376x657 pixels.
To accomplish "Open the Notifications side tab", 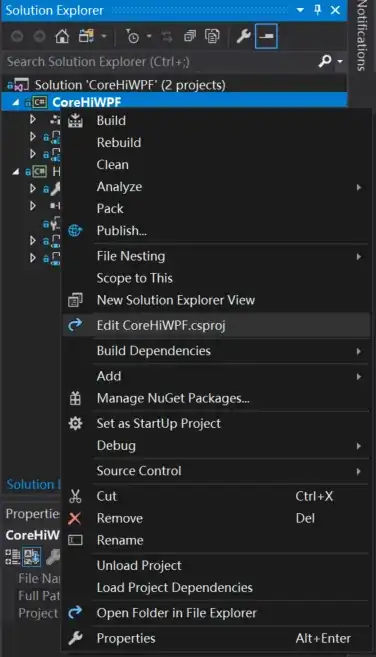I will point(362,36).
